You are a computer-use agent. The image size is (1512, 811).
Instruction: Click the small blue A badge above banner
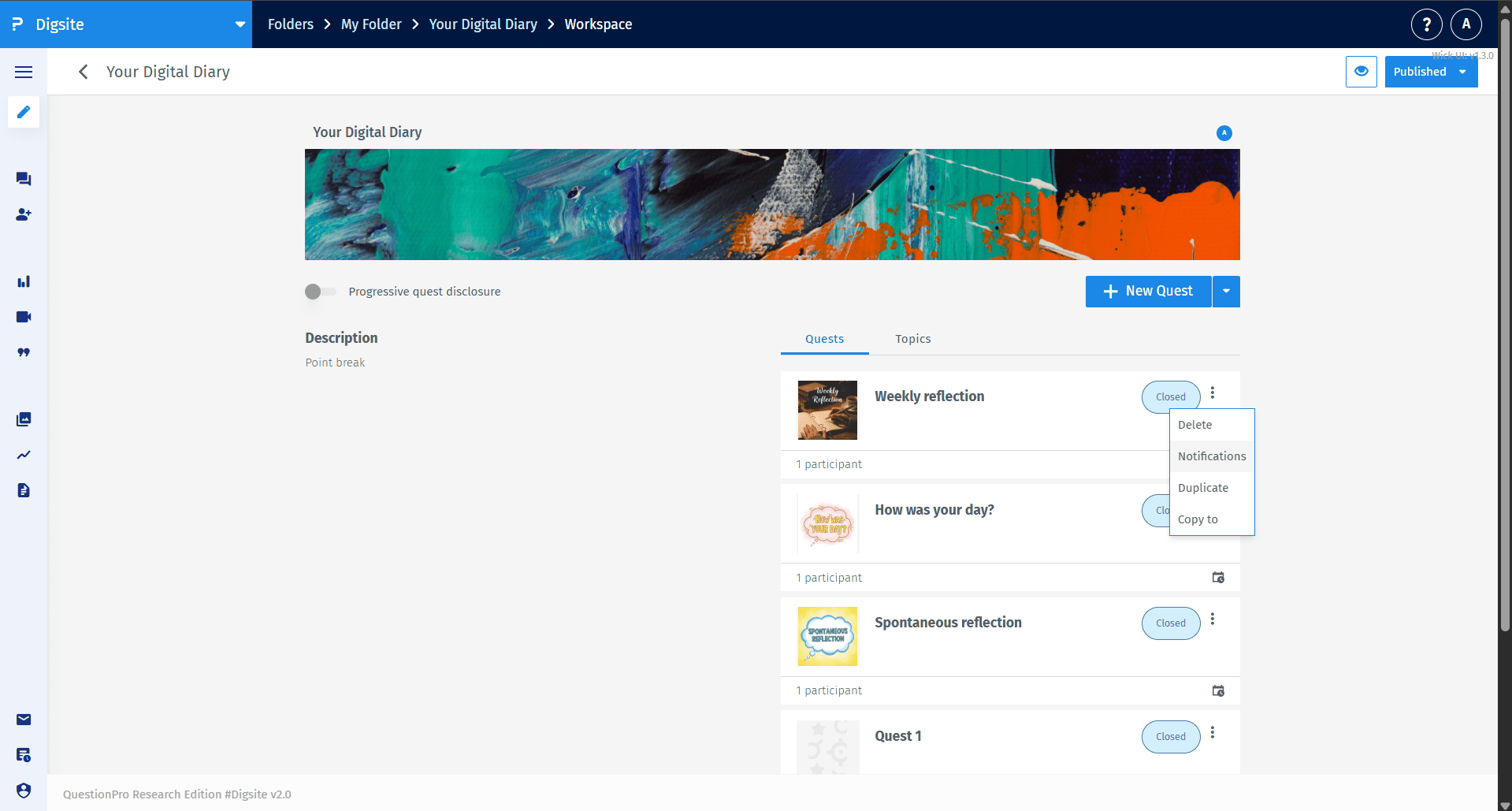tap(1224, 132)
